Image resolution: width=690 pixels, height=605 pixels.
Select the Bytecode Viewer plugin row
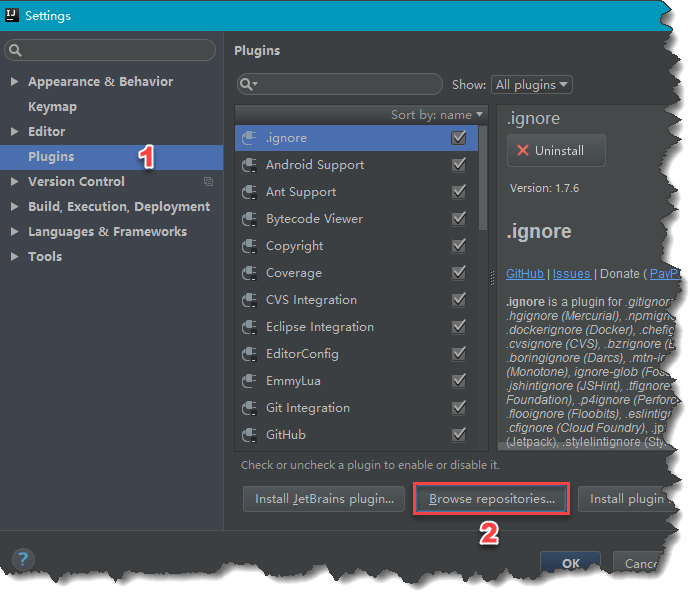356,219
